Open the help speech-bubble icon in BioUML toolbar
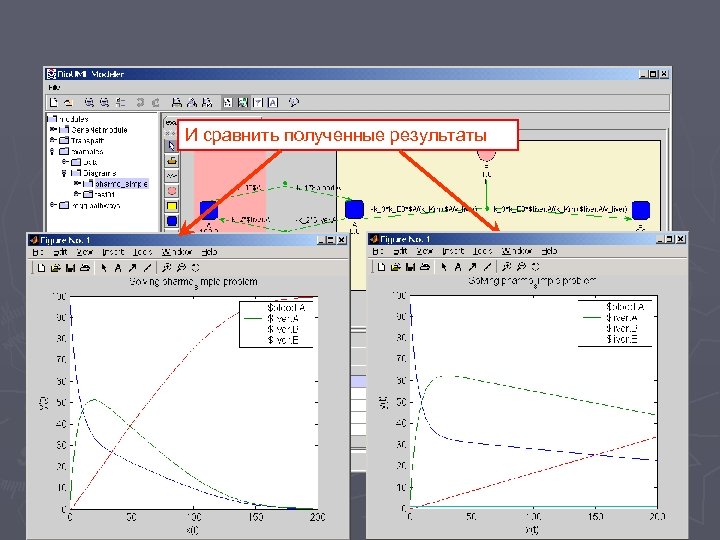720x540 pixels. (294, 102)
